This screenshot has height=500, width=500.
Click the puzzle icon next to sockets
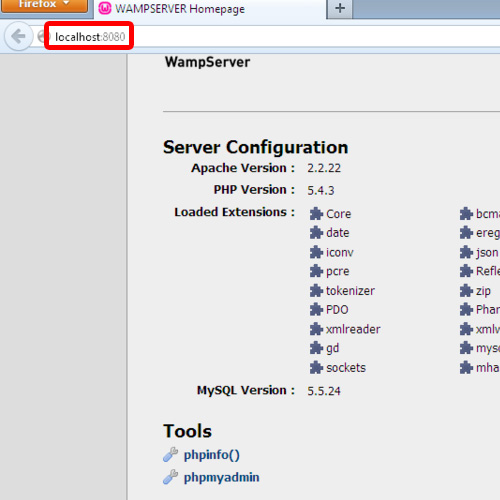pyautogui.click(x=316, y=368)
